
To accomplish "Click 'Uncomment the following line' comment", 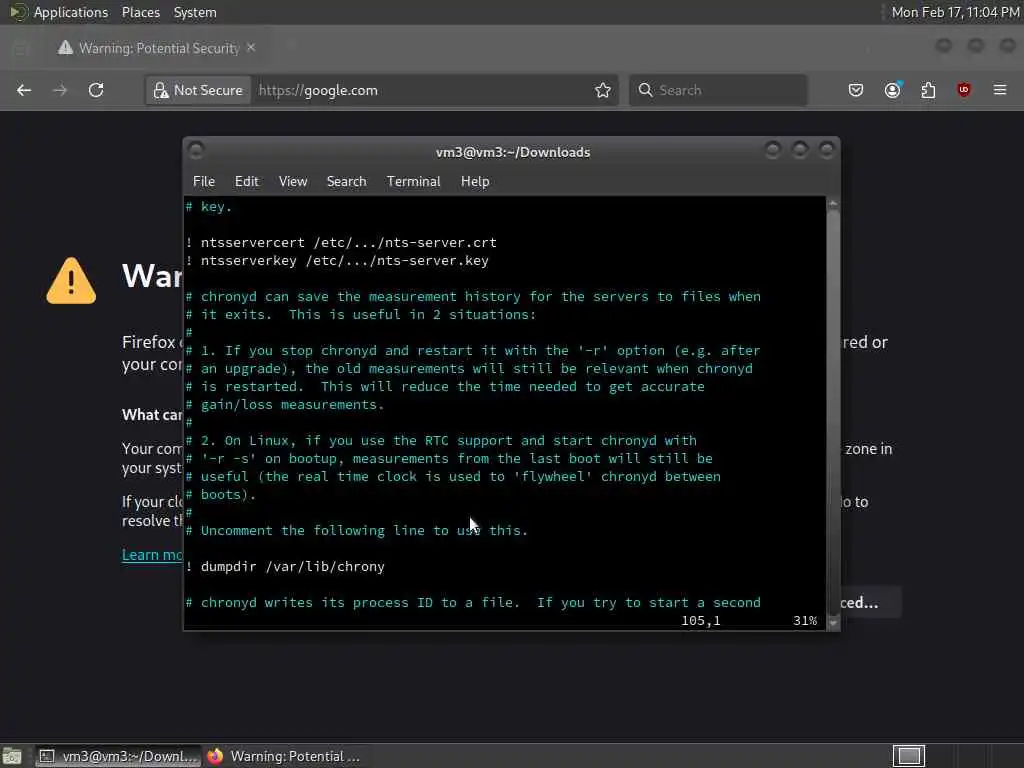I will coord(357,530).
